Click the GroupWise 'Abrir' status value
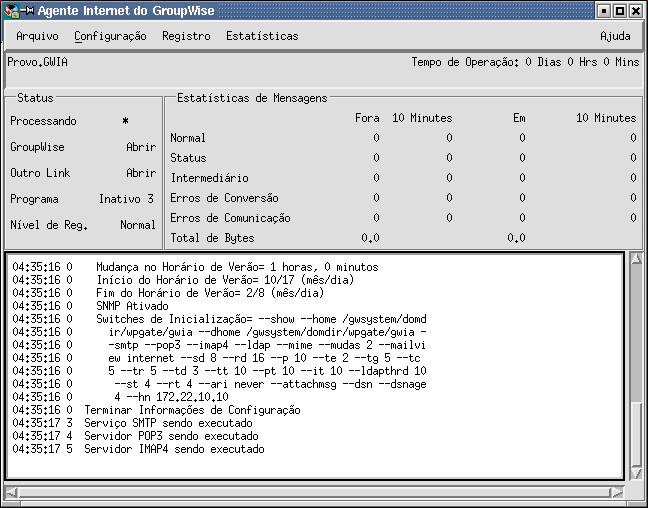This screenshot has width=648, height=508. pos(141,147)
